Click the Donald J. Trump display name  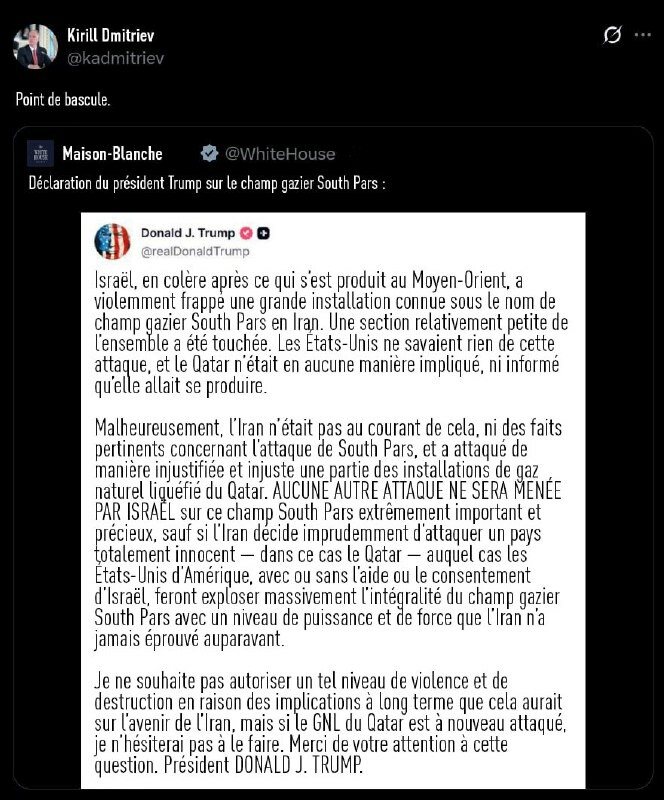(x=188, y=233)
